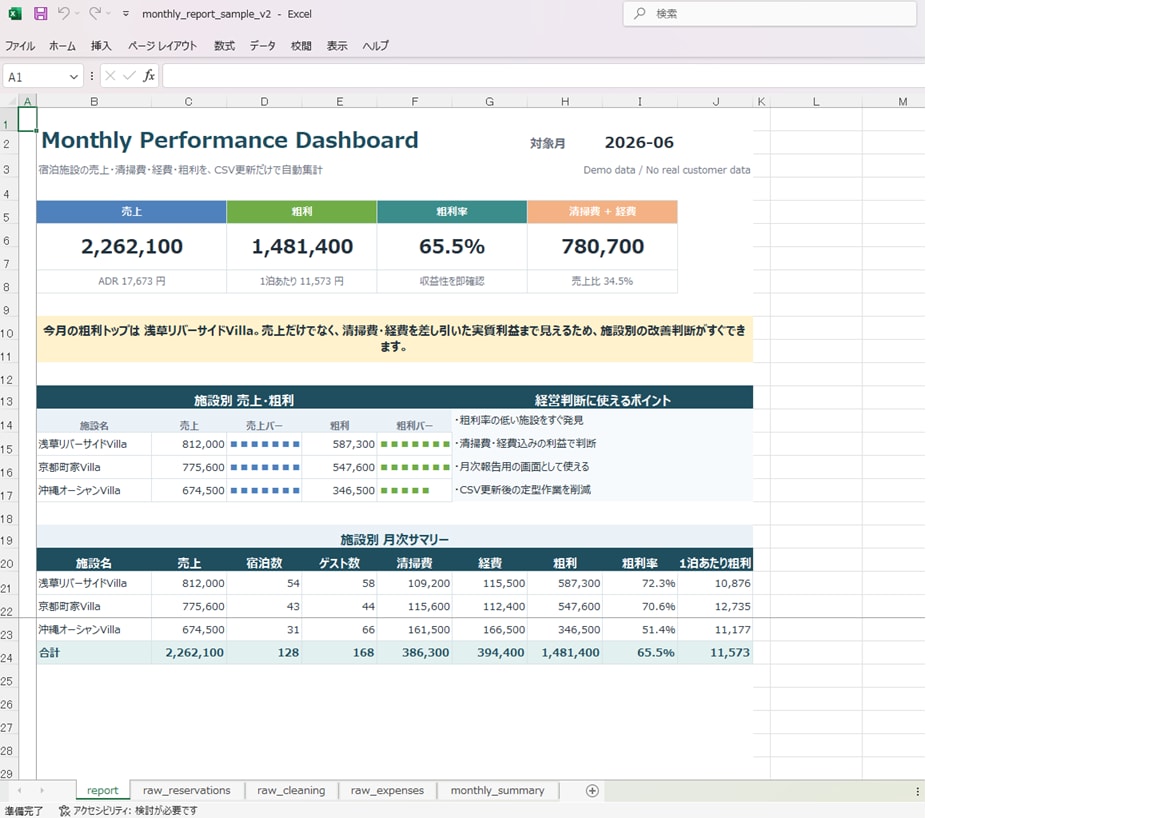This screenshot has width=1152, height=818.
Task: Click the sheet tab bar options dots
Action: pos(917,791)
